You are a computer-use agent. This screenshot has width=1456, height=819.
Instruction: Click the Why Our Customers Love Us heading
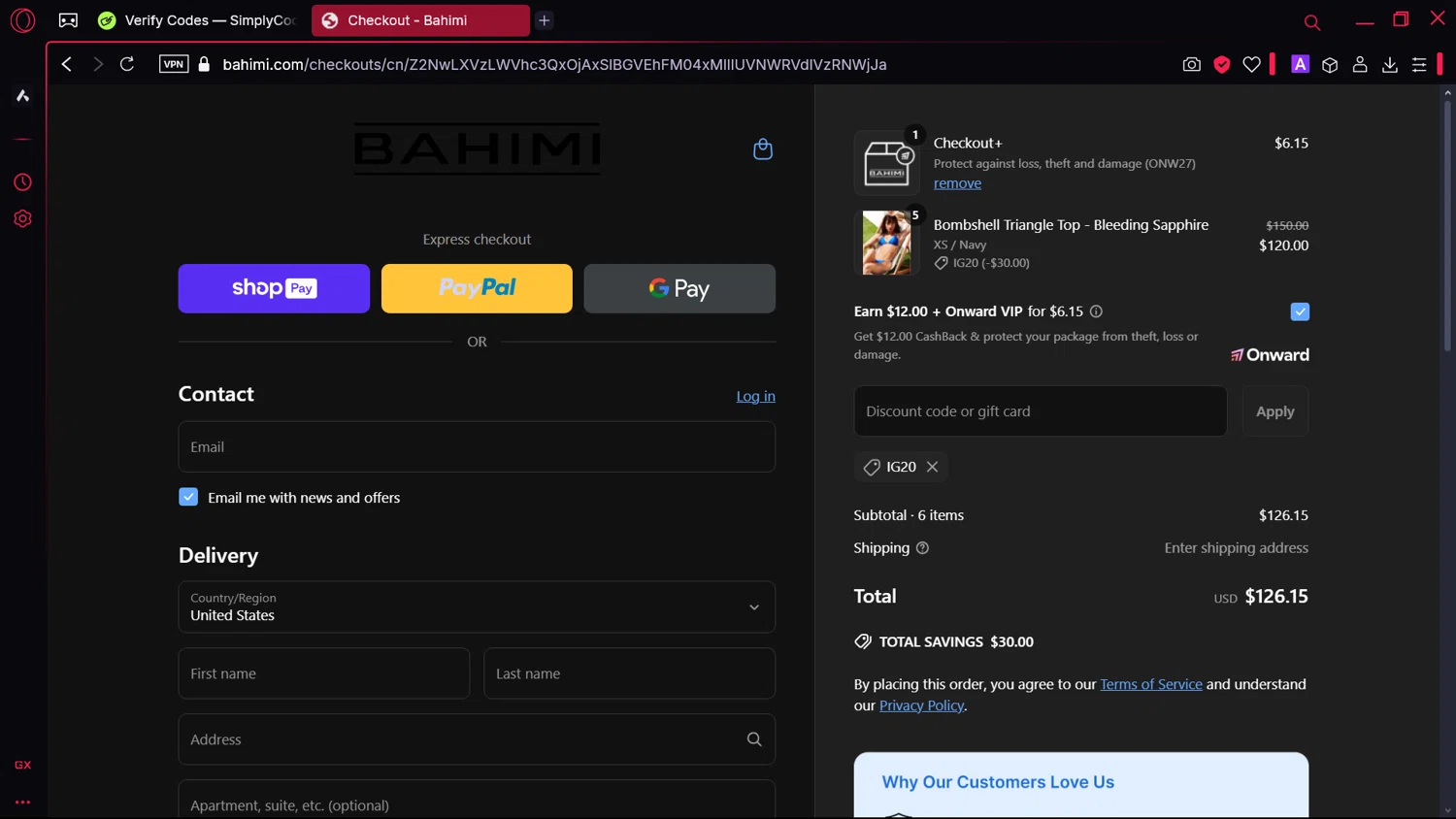point(998,782)
